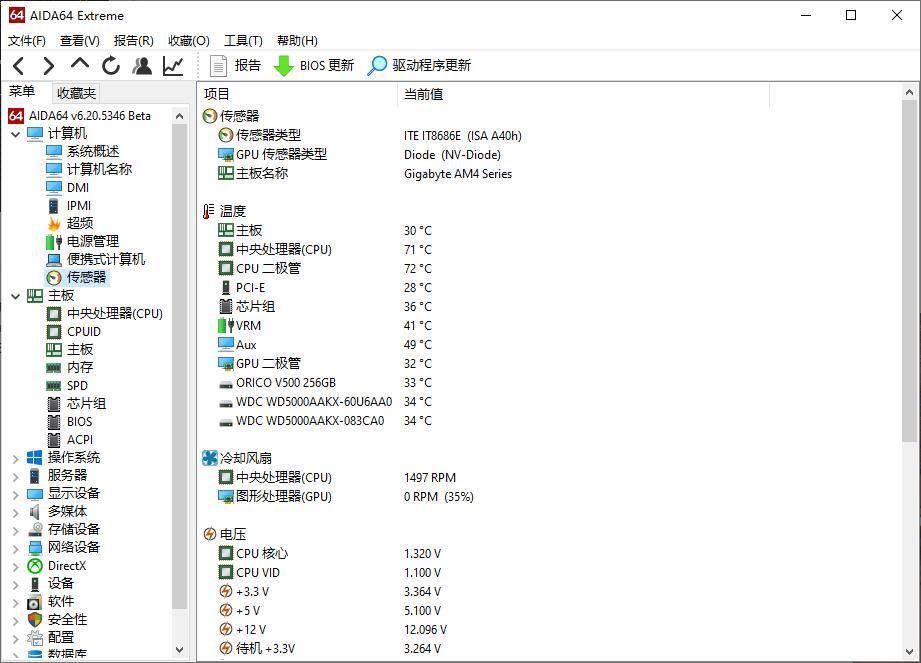This screenshot has height=663, width=921.
Task: Click the user profile toolbar icon
Action: click(141, 65)
